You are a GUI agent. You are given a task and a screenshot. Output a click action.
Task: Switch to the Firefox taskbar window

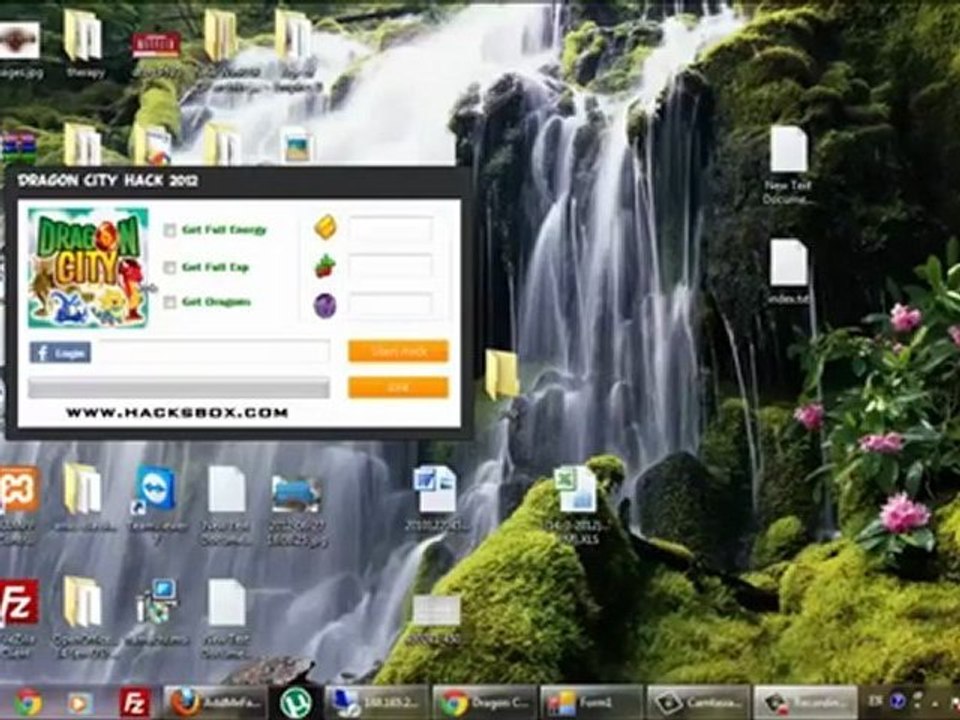tap(216, 703)
